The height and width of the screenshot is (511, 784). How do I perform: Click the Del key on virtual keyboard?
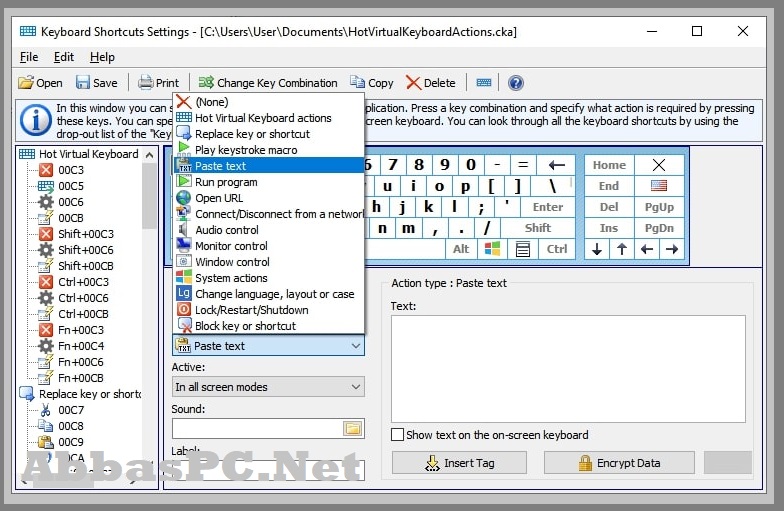pos(610,207)
